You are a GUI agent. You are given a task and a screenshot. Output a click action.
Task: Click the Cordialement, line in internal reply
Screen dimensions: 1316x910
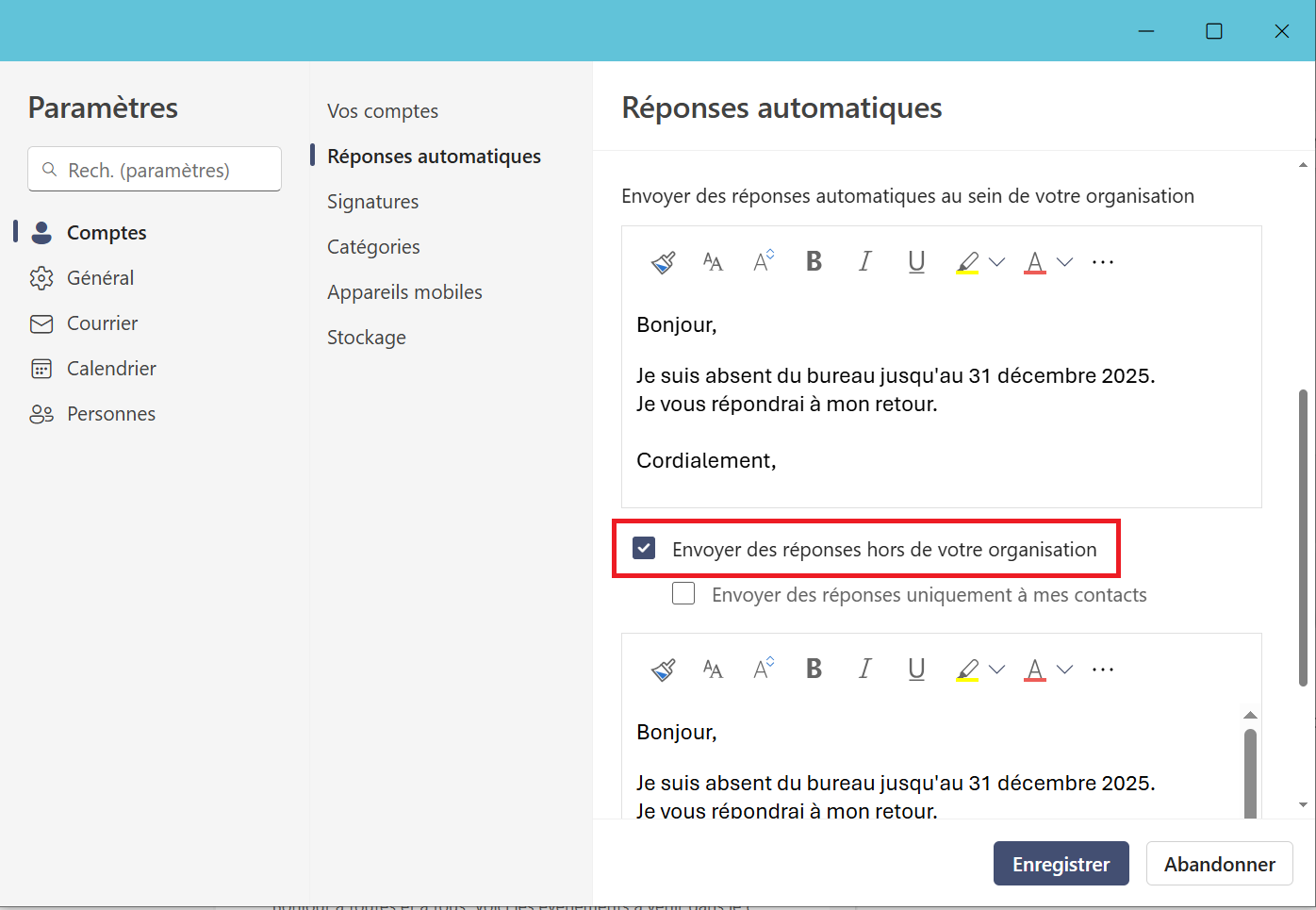[706, 460]
